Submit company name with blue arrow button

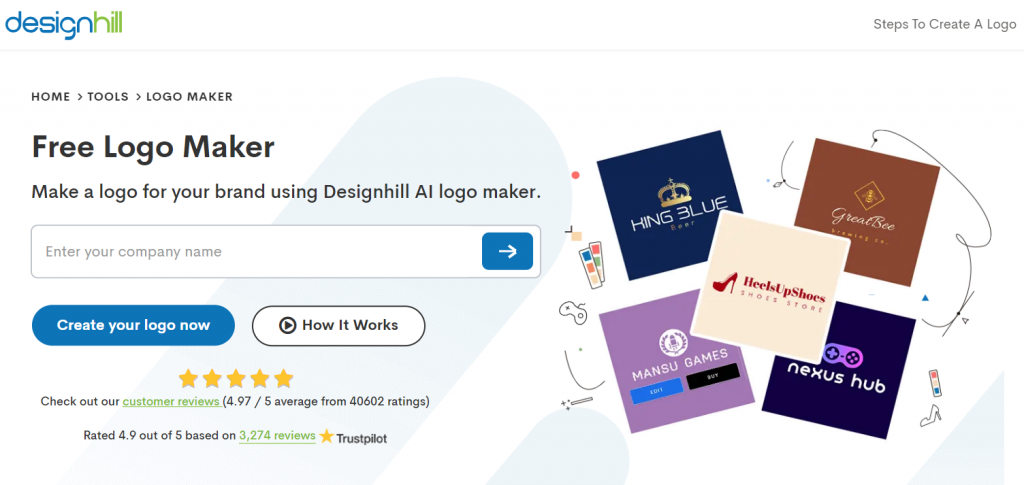tap(507, 251)
